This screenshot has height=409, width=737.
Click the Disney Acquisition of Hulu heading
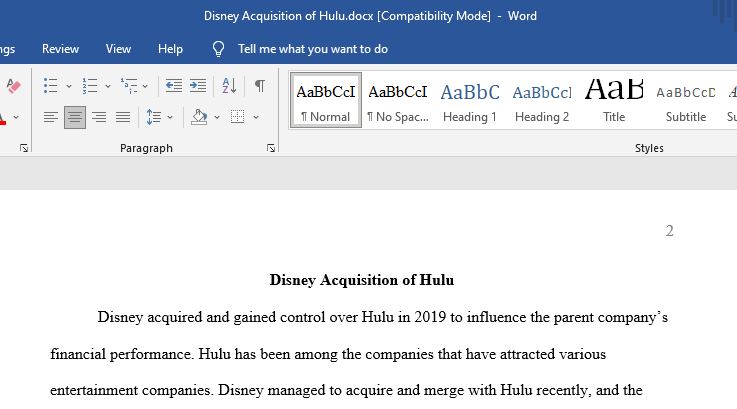tap(361, 280)
